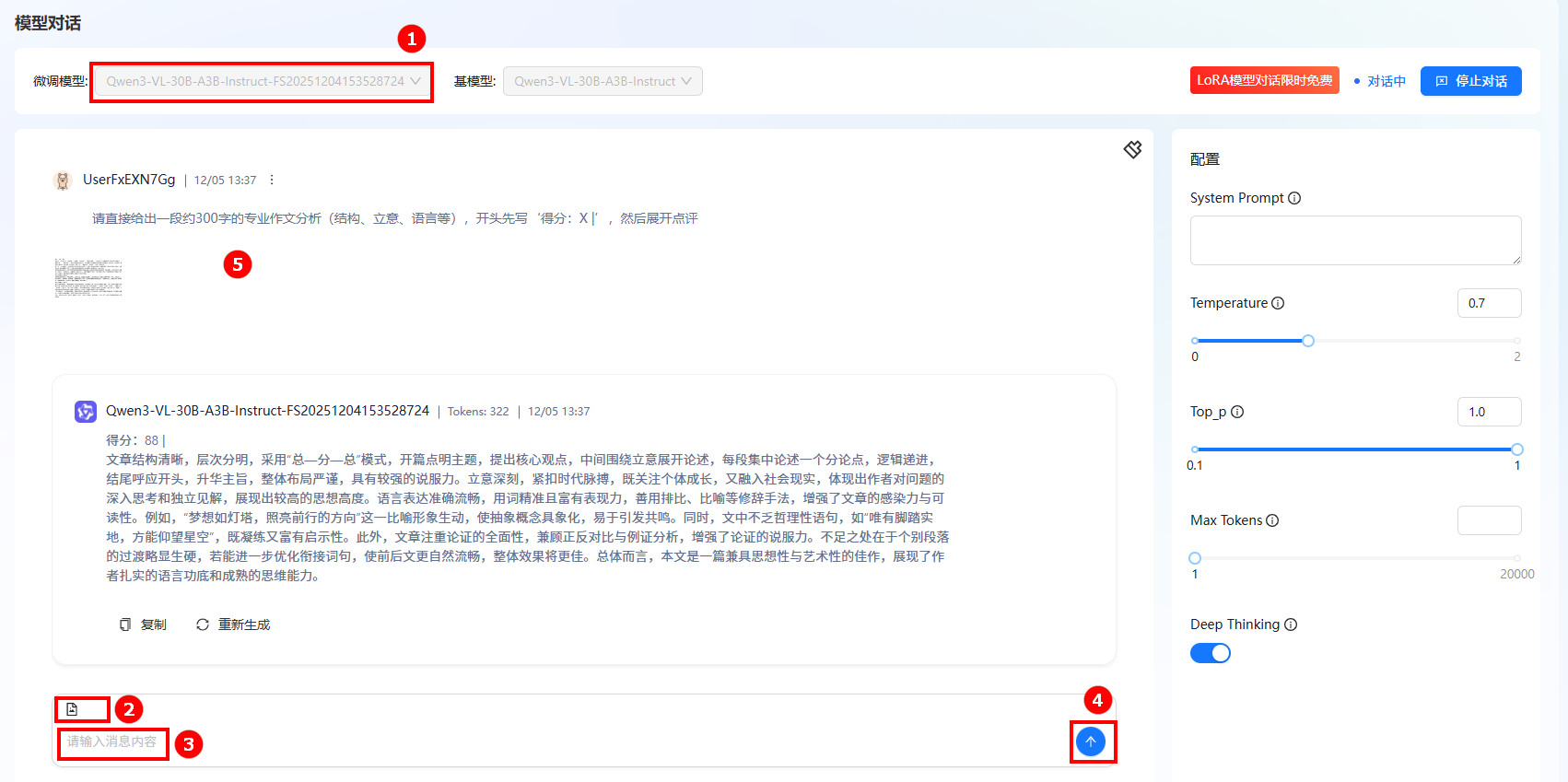Open the three-dot menu beside user message

click(x=271, y=181)
